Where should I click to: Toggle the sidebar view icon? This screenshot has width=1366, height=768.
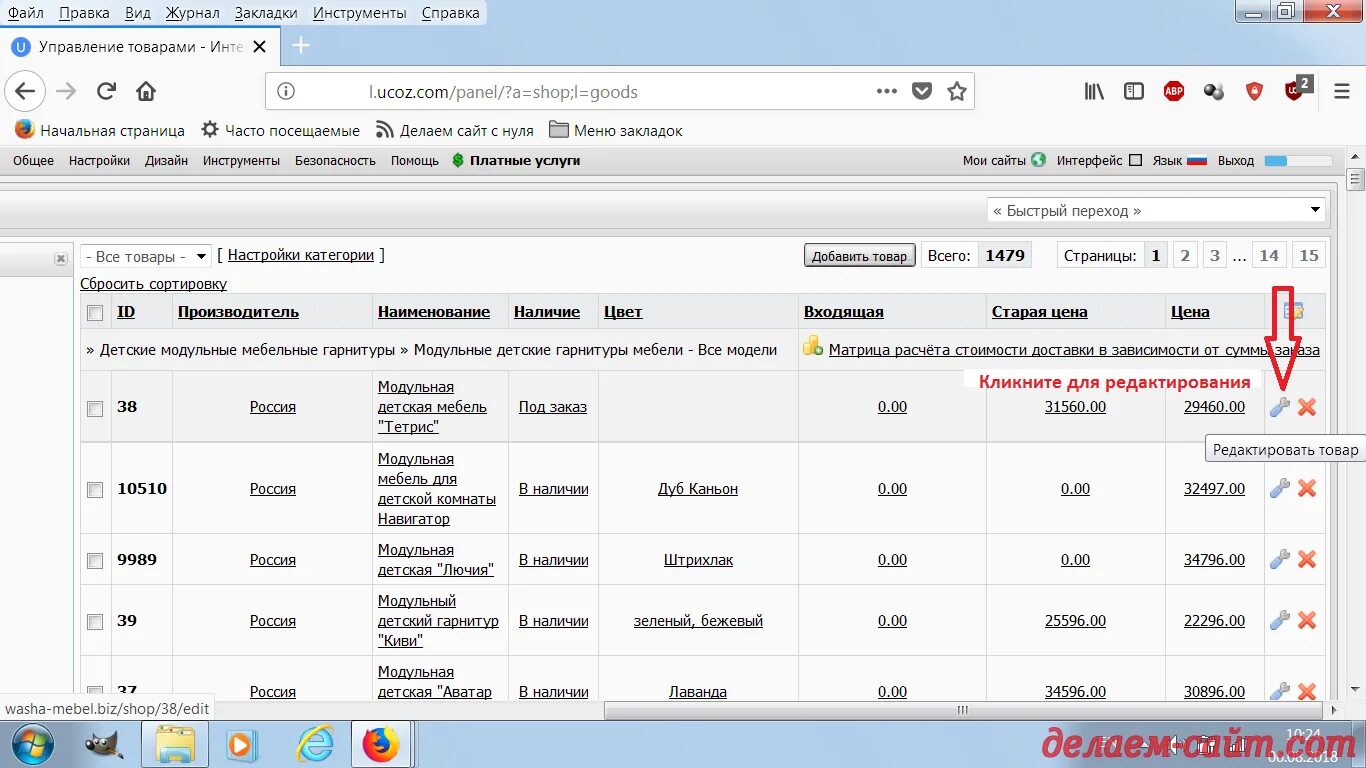pos(1134,92)
